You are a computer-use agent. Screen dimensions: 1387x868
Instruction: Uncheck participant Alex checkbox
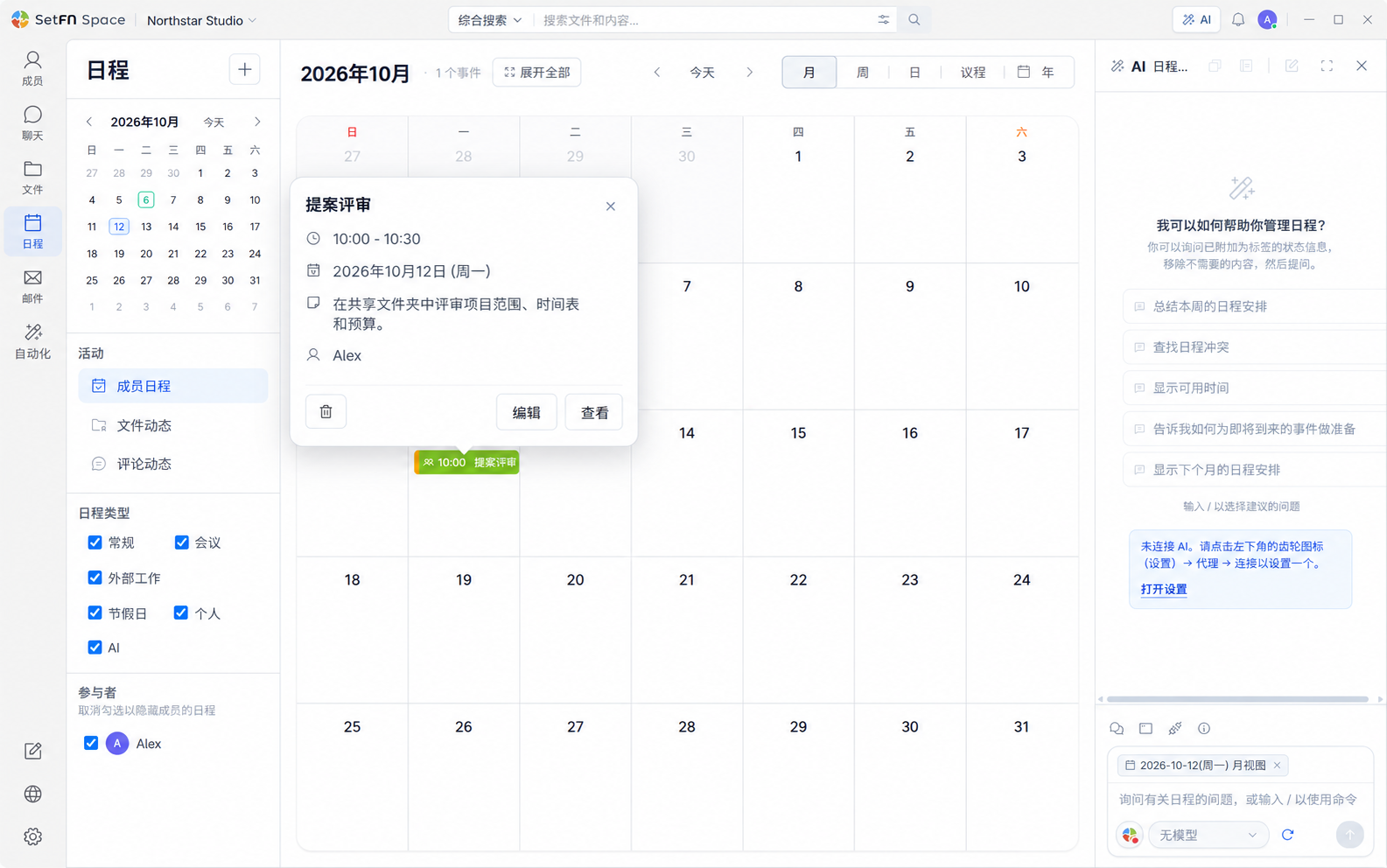pos(91,743)
